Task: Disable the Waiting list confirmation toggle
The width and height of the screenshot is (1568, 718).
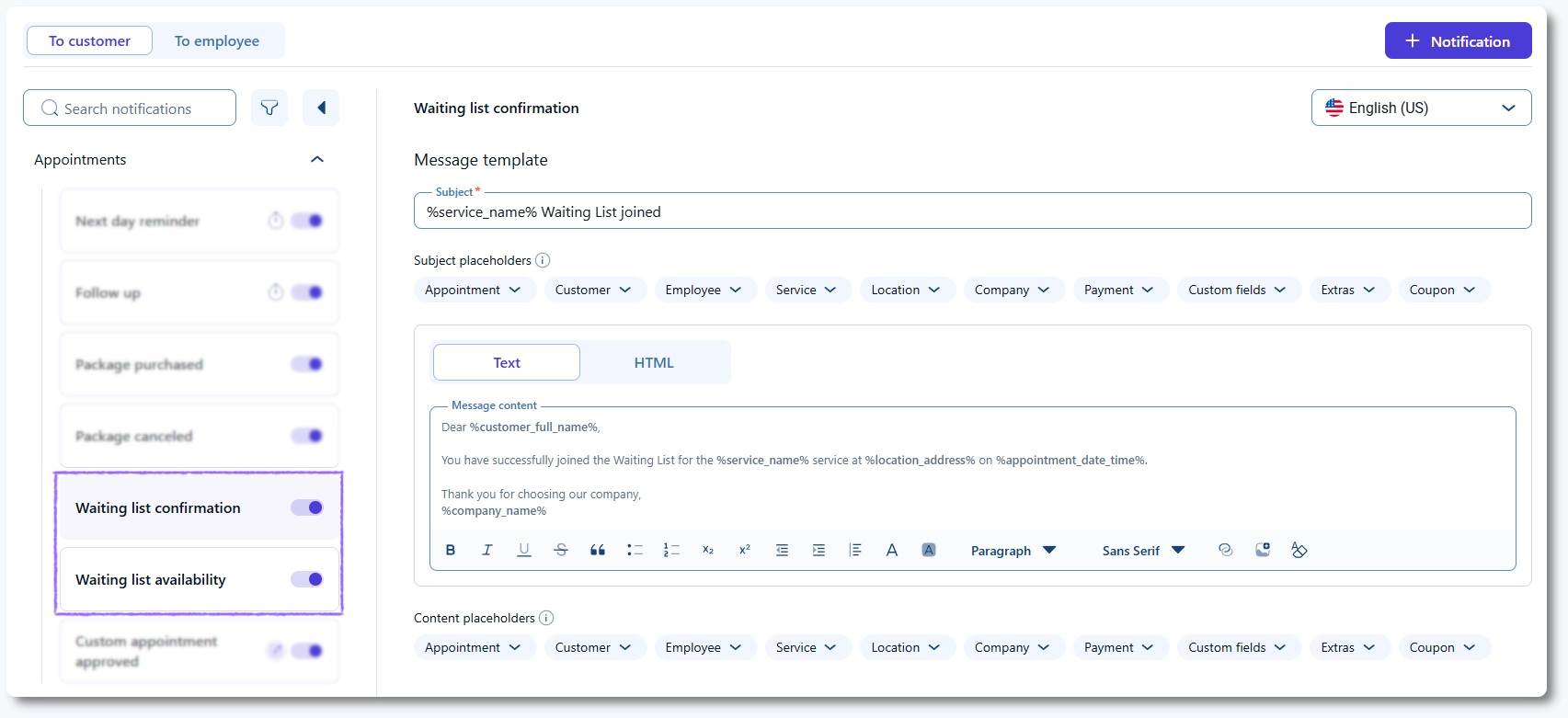Action: click(307, 507)
